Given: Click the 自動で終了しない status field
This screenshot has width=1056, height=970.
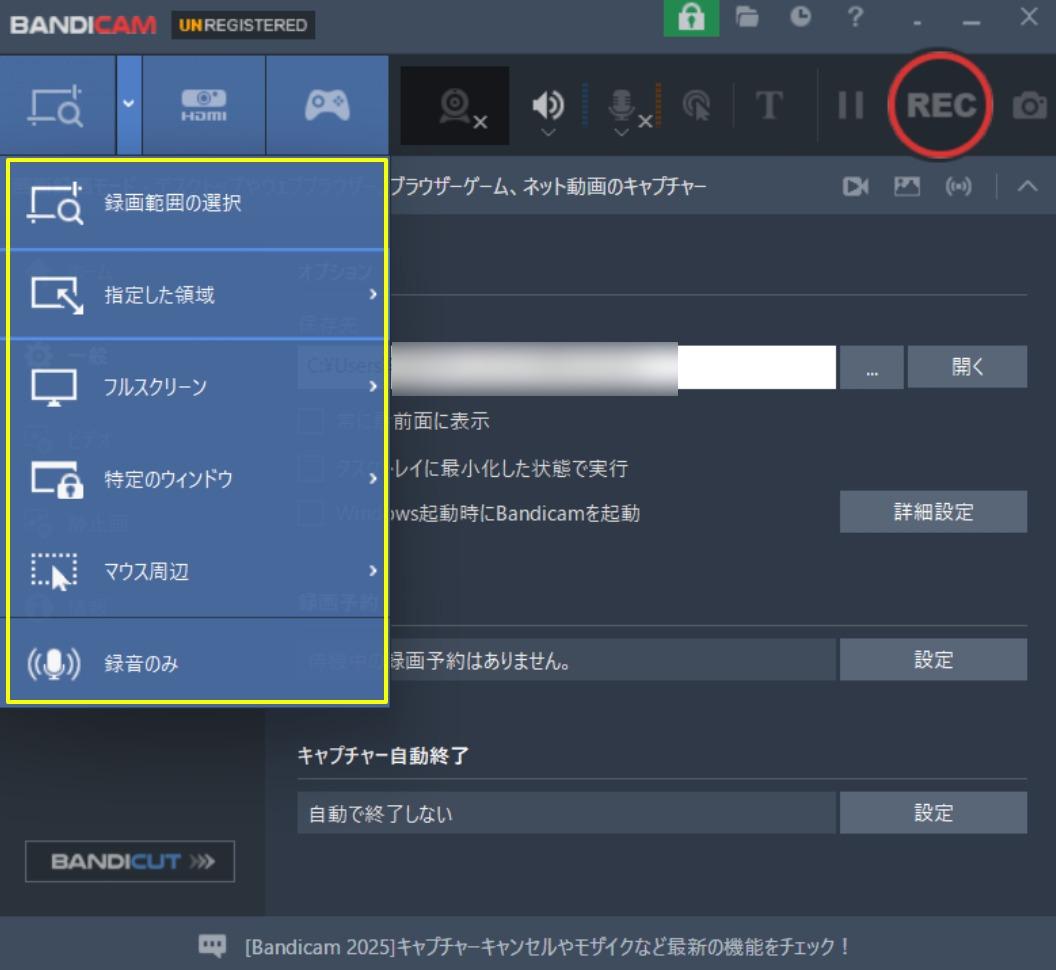Looking at the screenshot, I should pyautogui.click(x=566, y=812).
